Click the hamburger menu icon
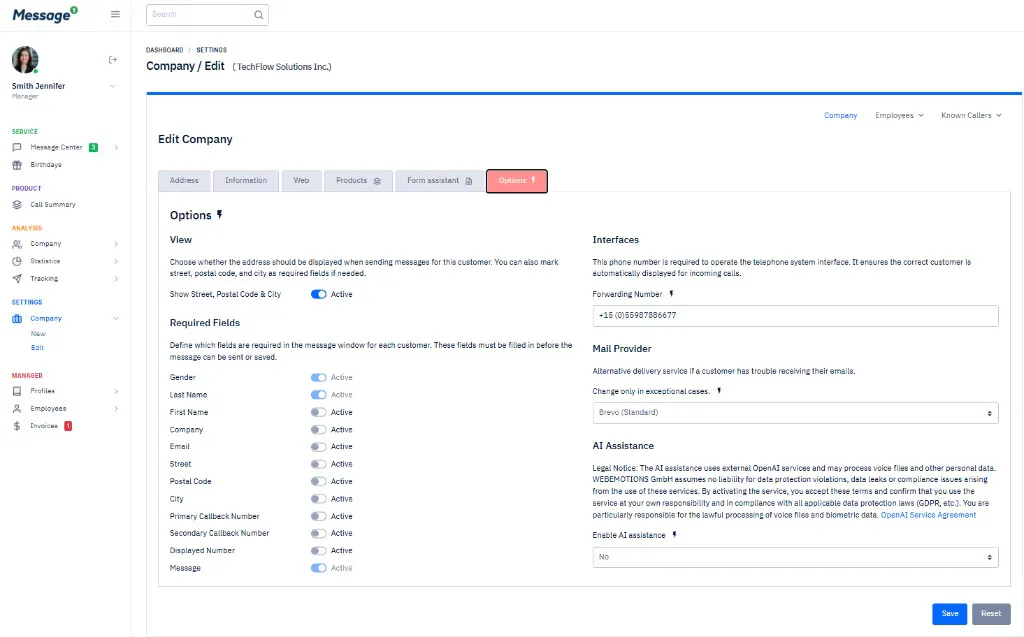 click(116, 14)
